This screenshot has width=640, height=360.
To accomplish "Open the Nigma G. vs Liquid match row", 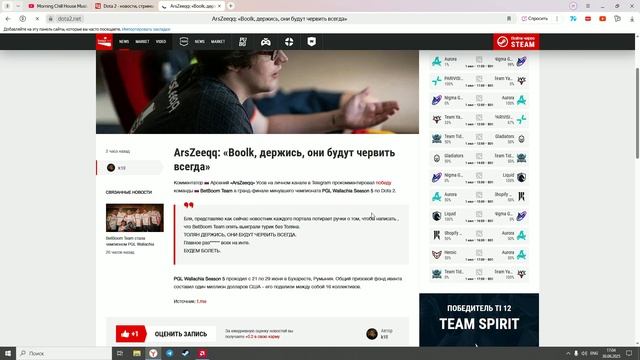I will pos(479,177).
